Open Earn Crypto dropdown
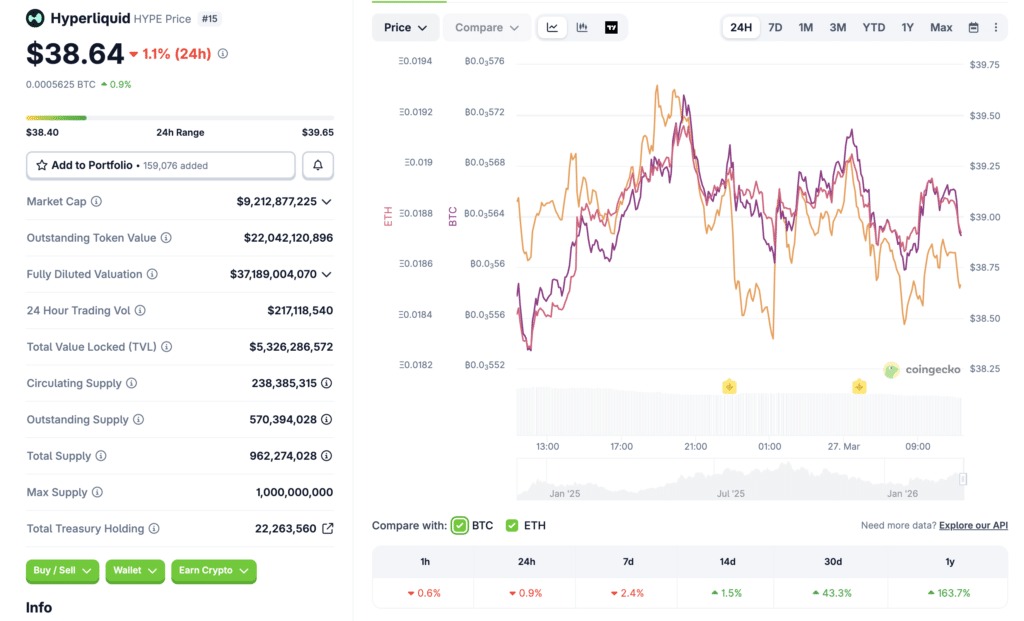The image size is (1024, 621). (x=214, y=571)
